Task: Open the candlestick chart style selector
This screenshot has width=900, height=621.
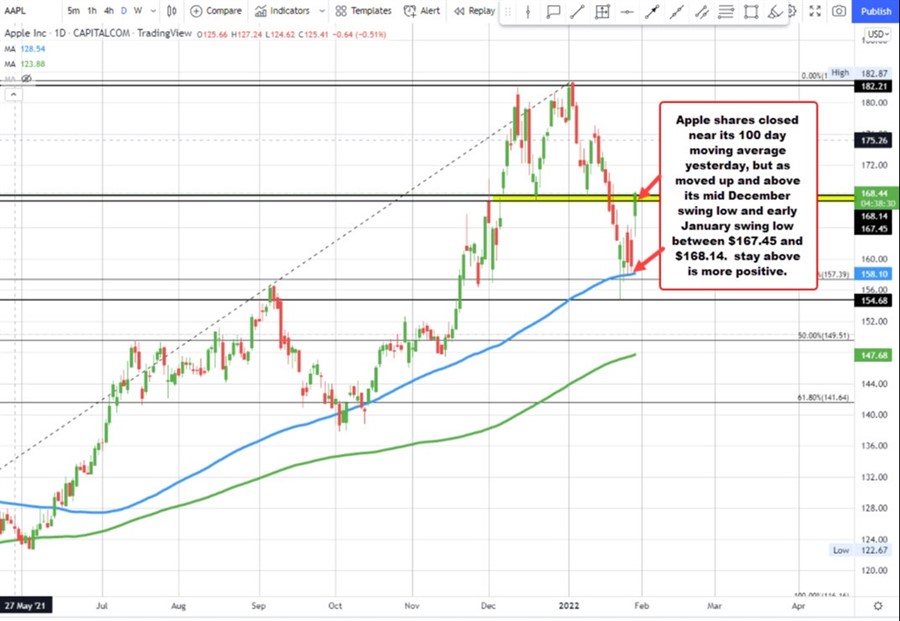Action: tap(172, 11)
